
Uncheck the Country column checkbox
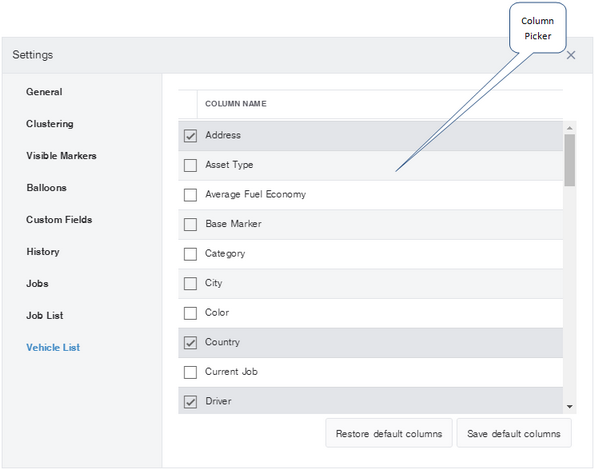(190, 343)
